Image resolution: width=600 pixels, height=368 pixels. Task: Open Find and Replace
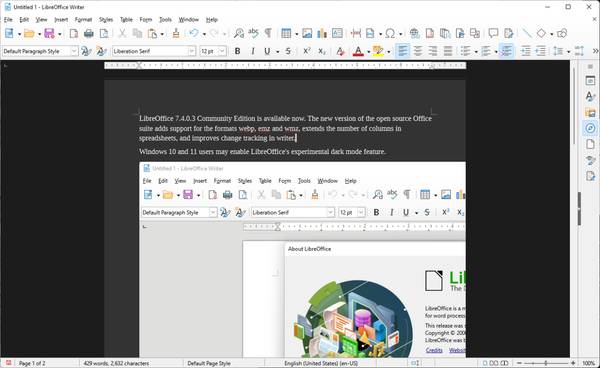239,34
